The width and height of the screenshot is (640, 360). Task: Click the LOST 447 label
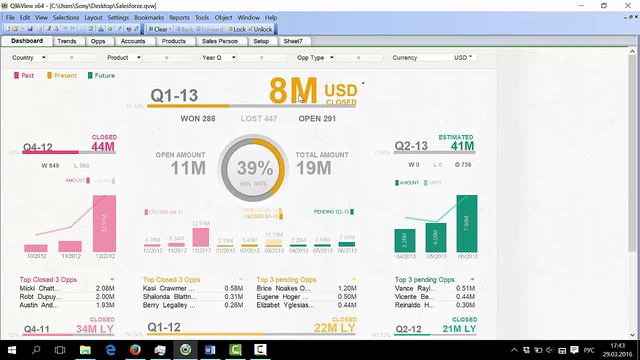coord(259,119)
